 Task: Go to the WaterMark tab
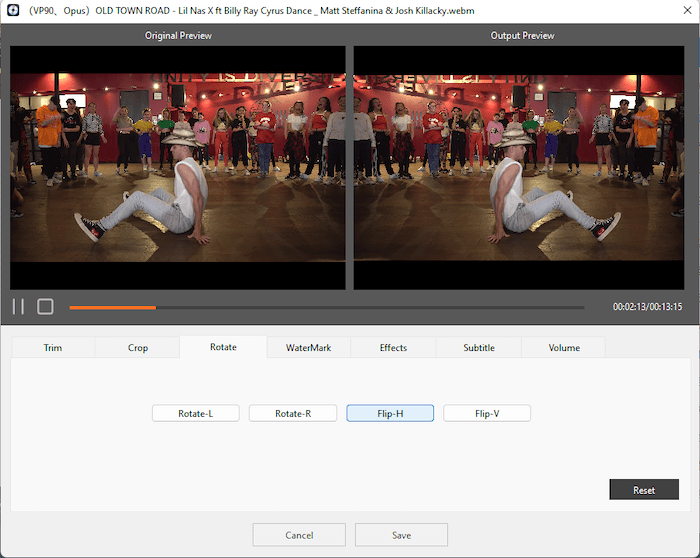[308, 347]
